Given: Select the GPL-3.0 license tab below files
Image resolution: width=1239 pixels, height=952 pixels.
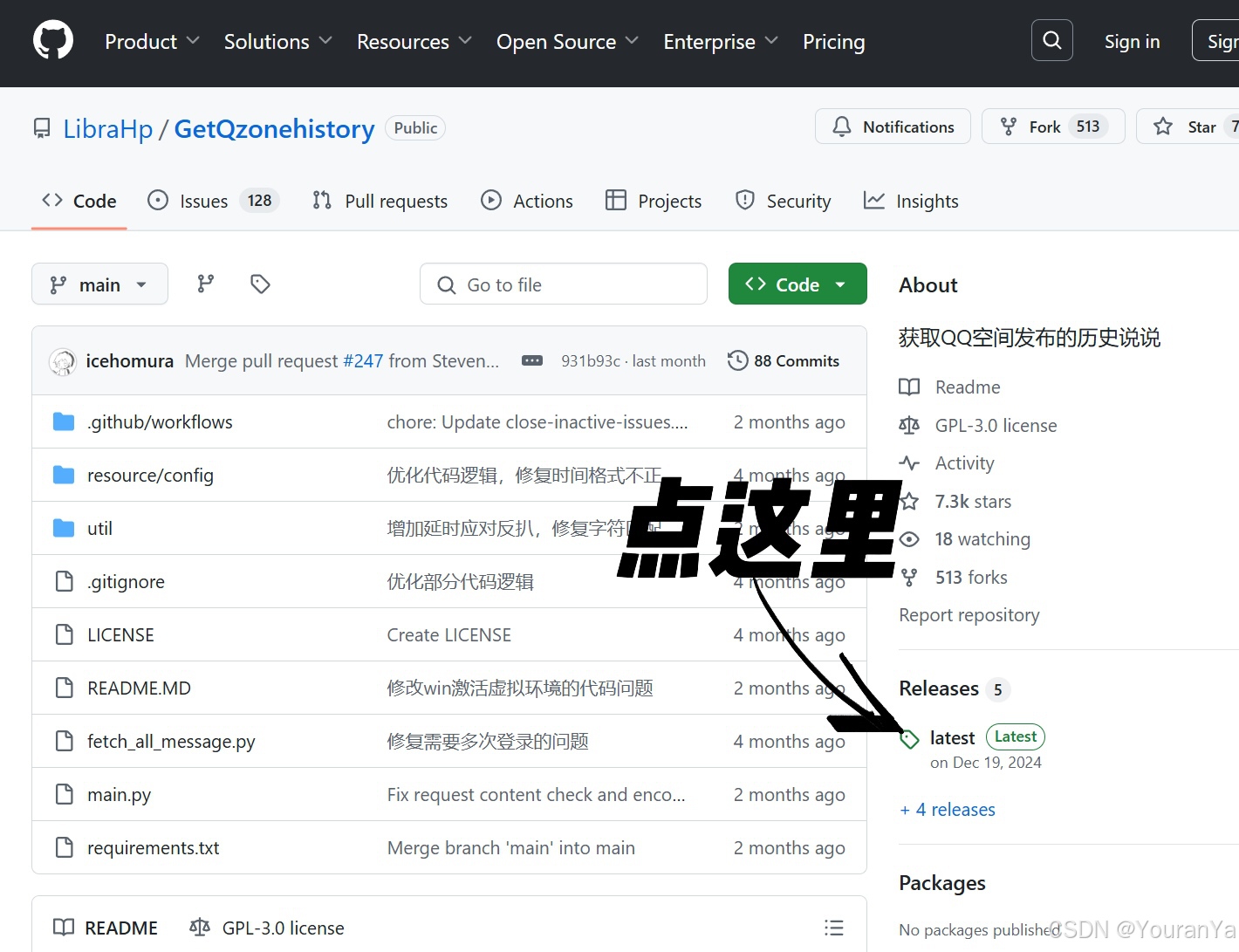Looking at the screenshot, I should click(x=267, y=928).
